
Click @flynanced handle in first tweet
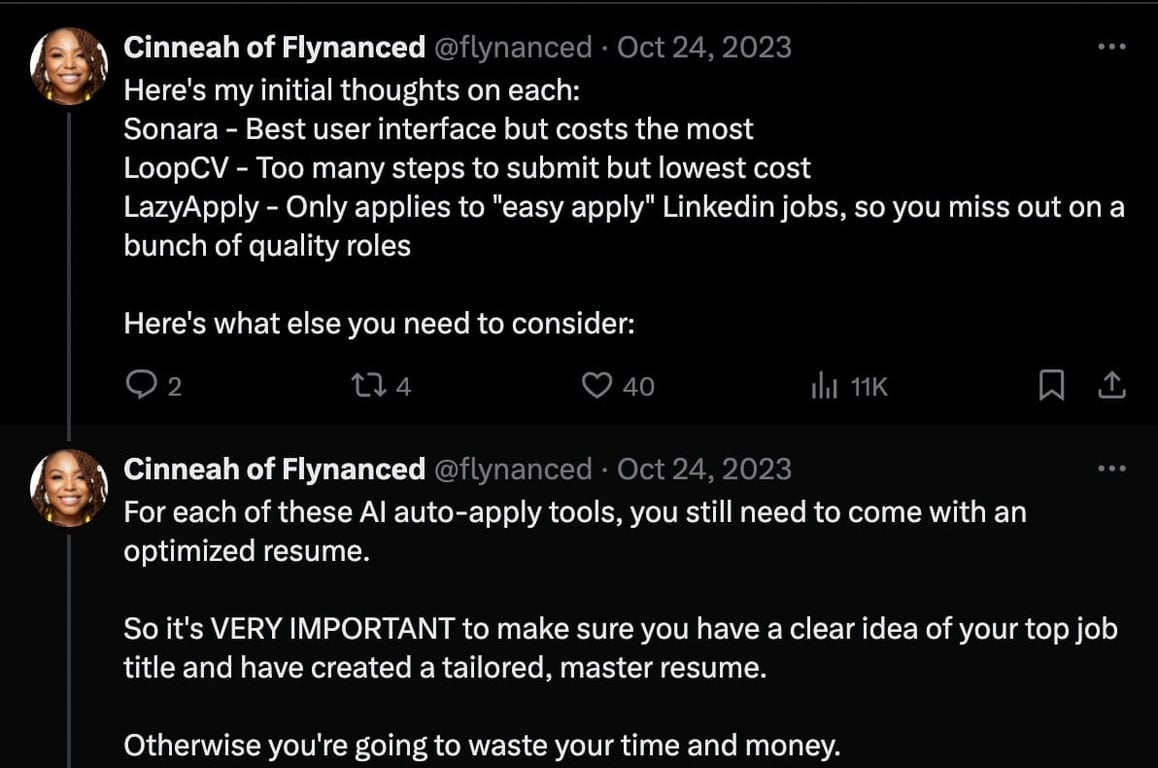513,47
